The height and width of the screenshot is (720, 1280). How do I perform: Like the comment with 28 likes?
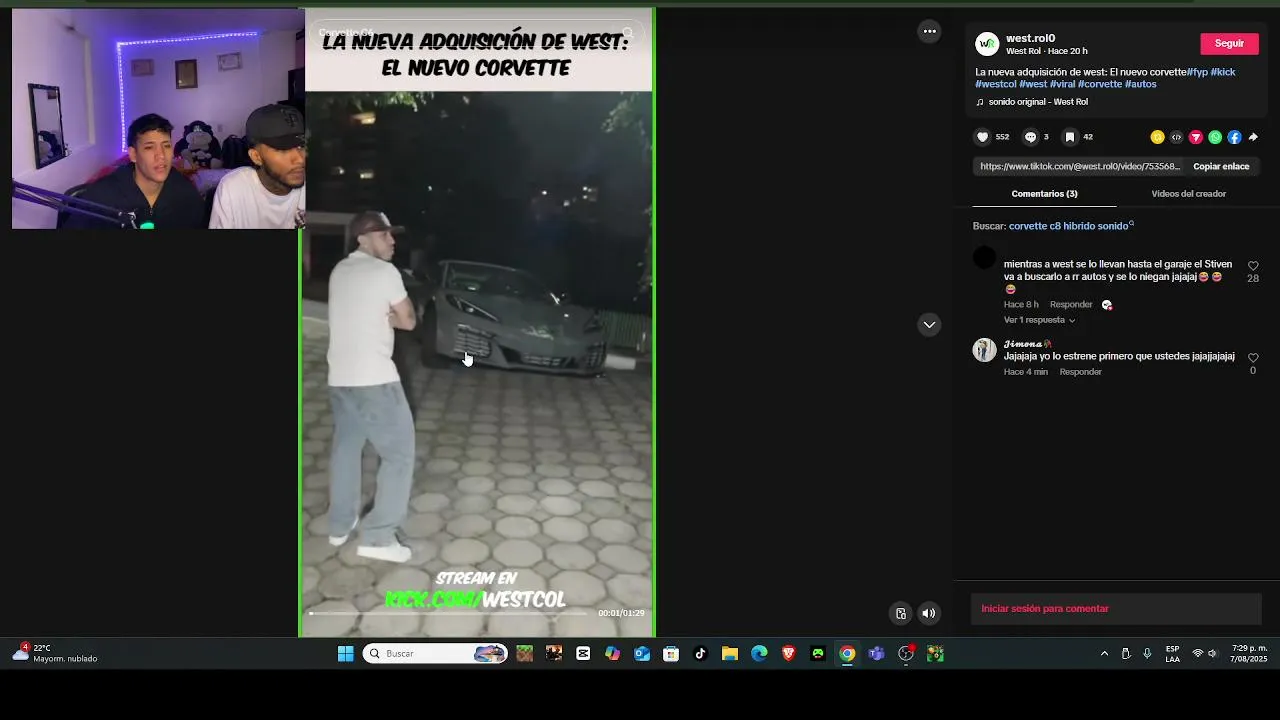coord(1253,266)
